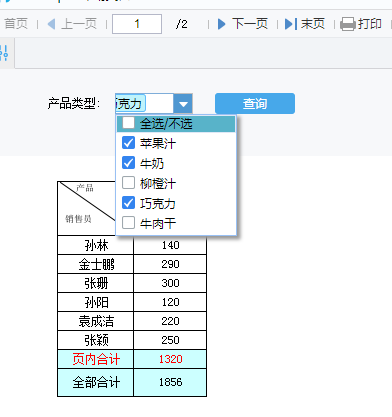The width and height of the screenshot is (392, 417).
Task: Select the 张珊 table cell
Action: pyautogui.click(x=96, y=283)
